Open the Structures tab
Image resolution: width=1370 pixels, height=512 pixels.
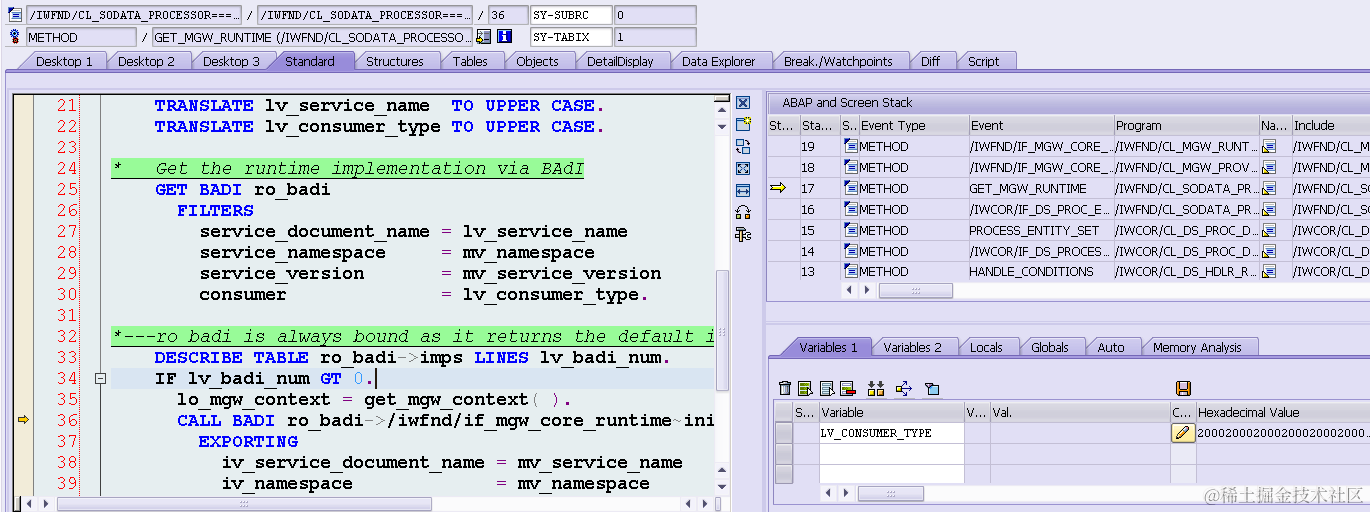pos(394,61)
